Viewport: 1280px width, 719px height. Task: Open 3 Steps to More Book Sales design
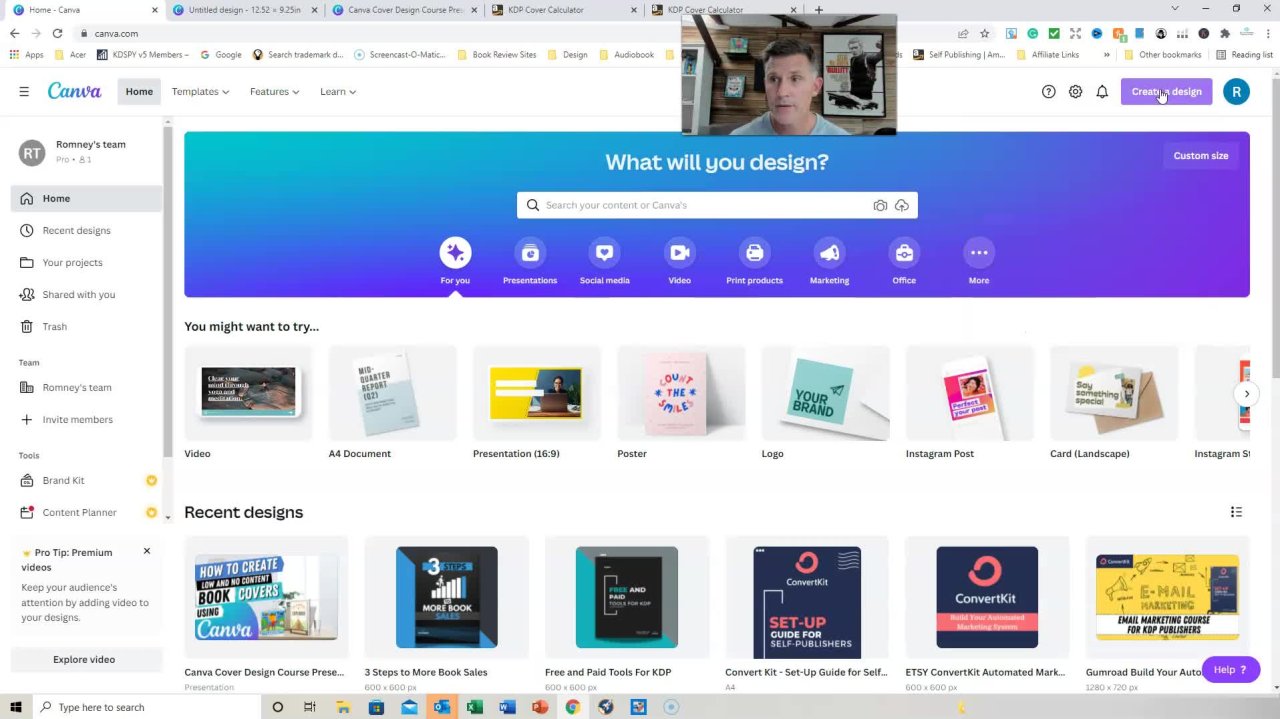(447, 597)
